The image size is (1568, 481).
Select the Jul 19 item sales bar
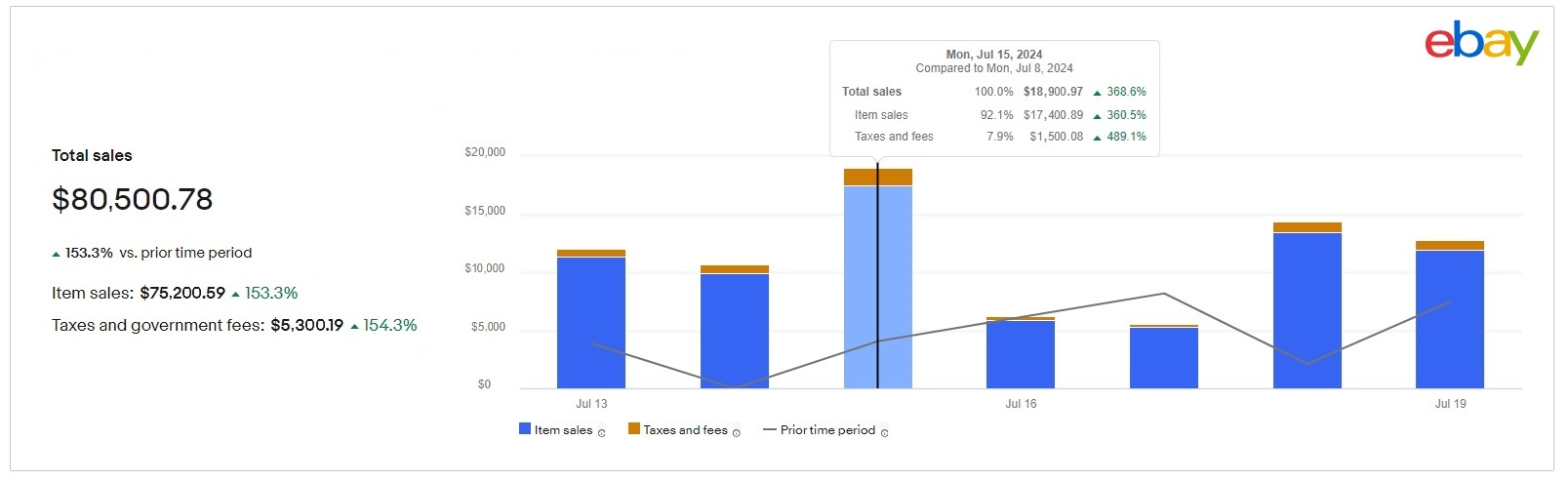pos(1450,320)
